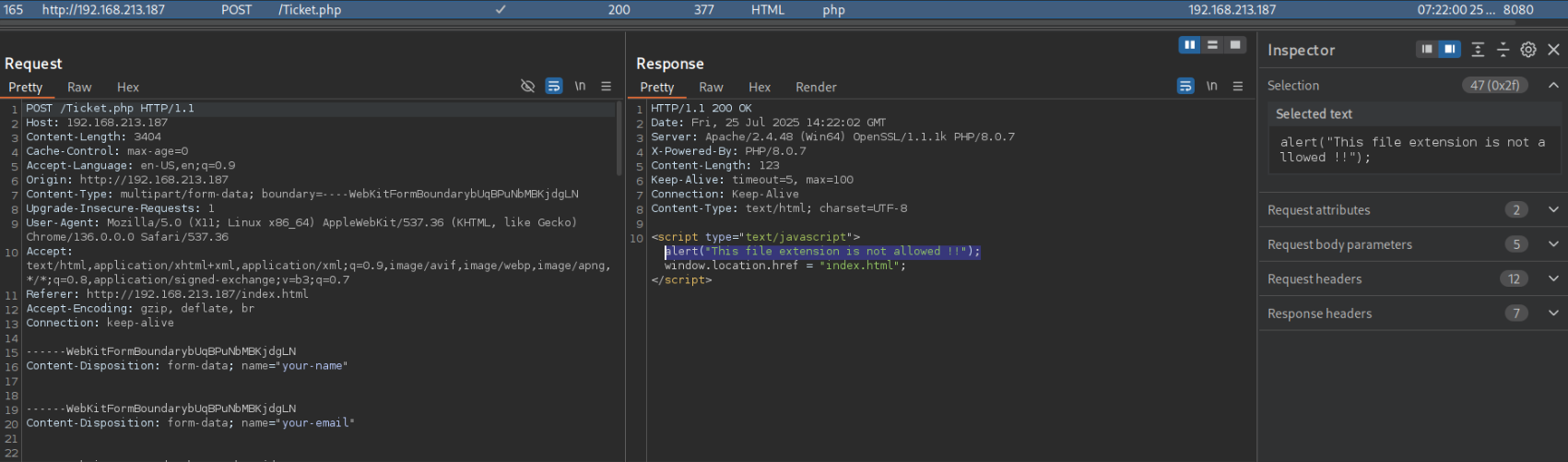Click Referer header line in request

(167, 293)
